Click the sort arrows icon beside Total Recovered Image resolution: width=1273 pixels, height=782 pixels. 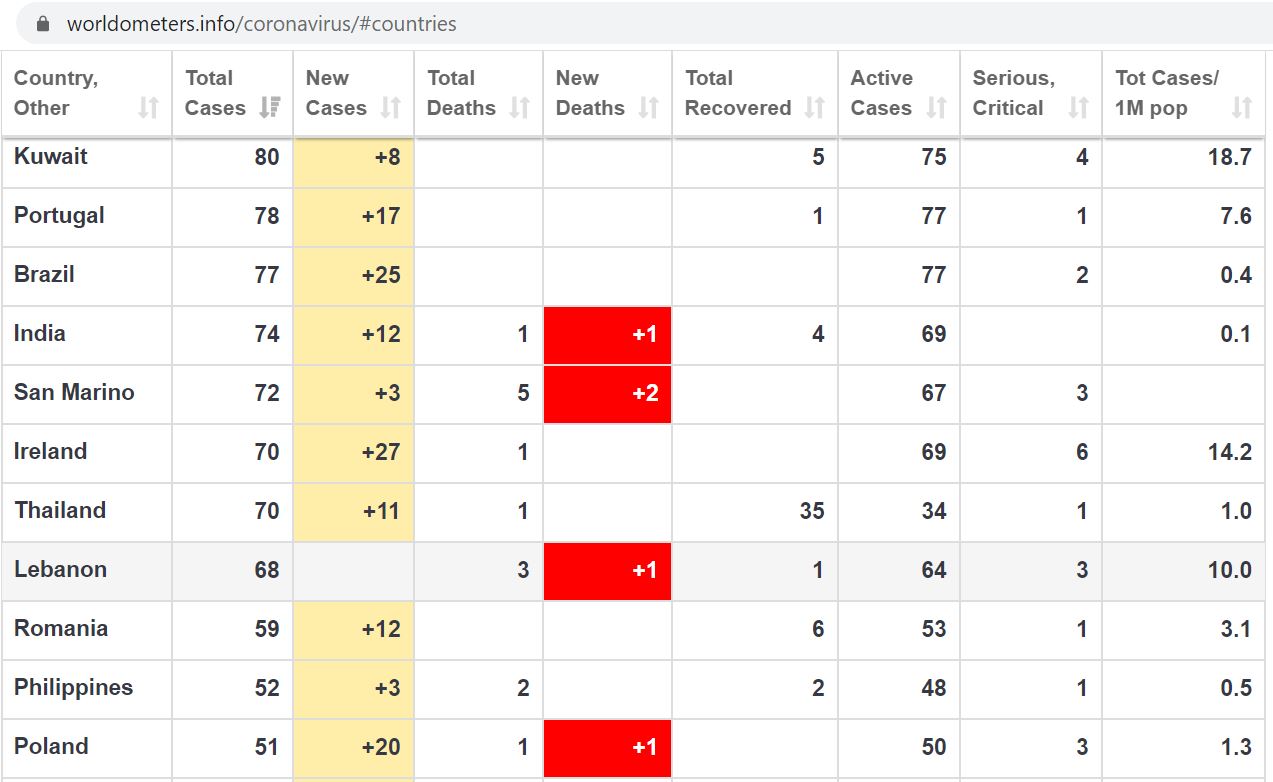coord(814,108)
